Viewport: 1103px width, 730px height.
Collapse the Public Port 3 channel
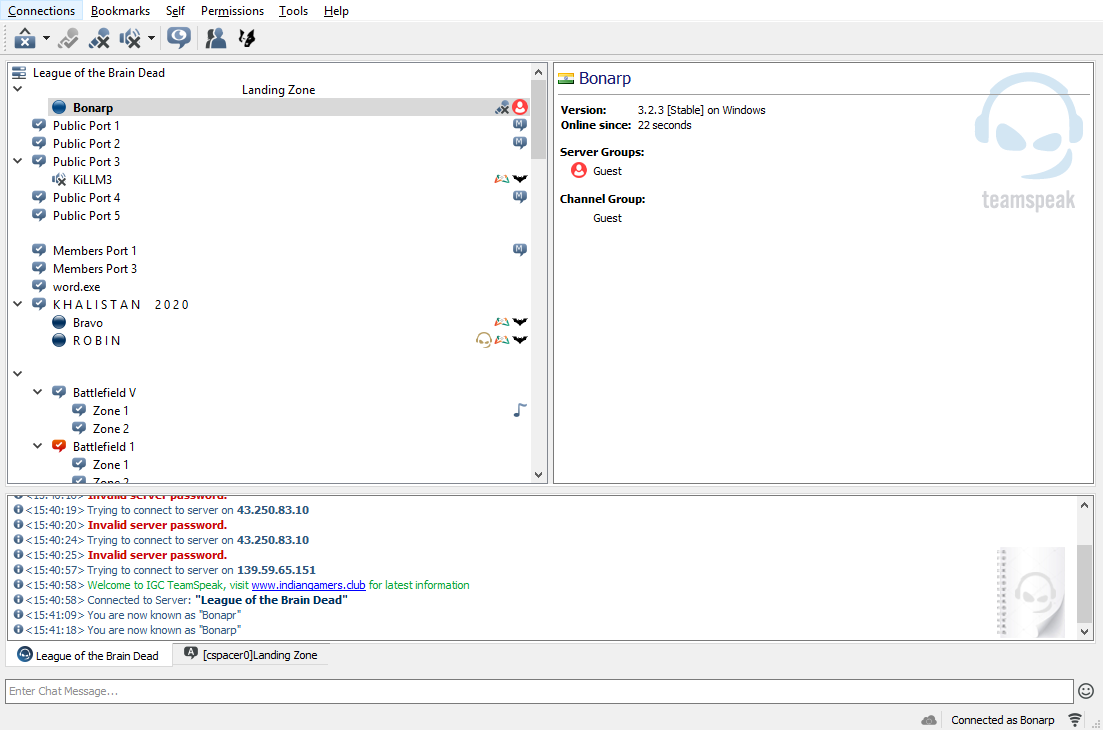point(18,161)
